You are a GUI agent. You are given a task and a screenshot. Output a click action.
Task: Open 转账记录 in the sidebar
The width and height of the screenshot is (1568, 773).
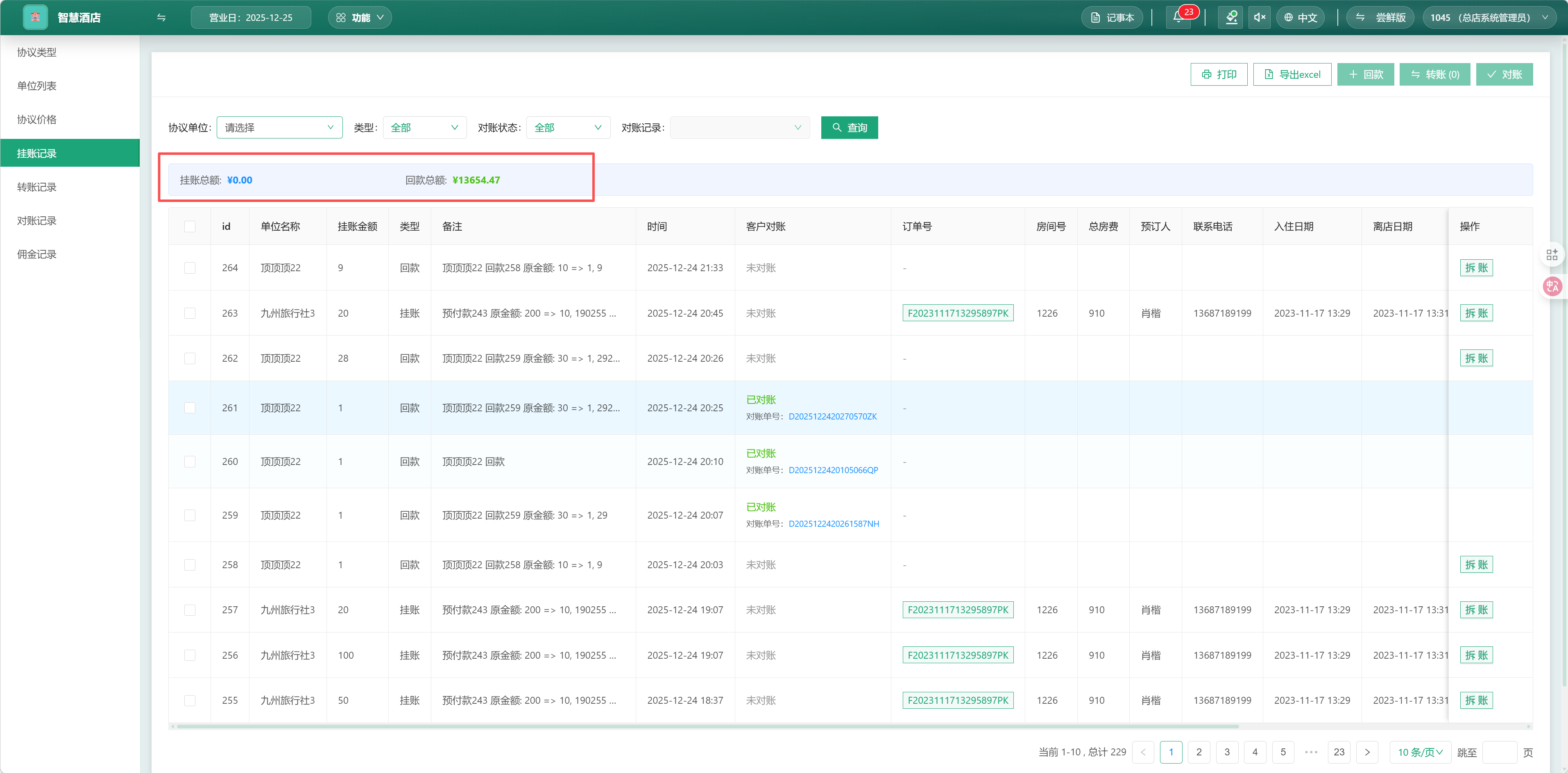coord(36,187)
